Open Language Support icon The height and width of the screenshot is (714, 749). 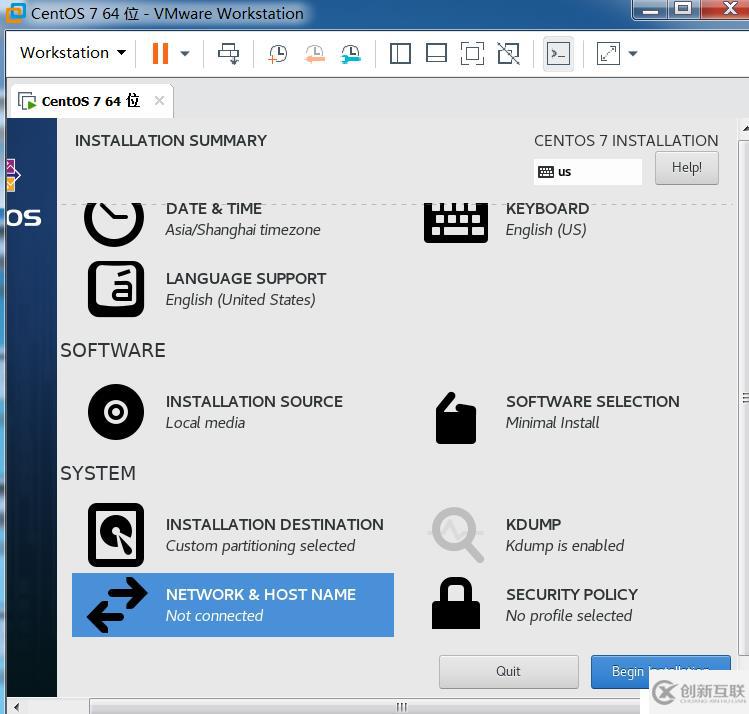(116, 288)
